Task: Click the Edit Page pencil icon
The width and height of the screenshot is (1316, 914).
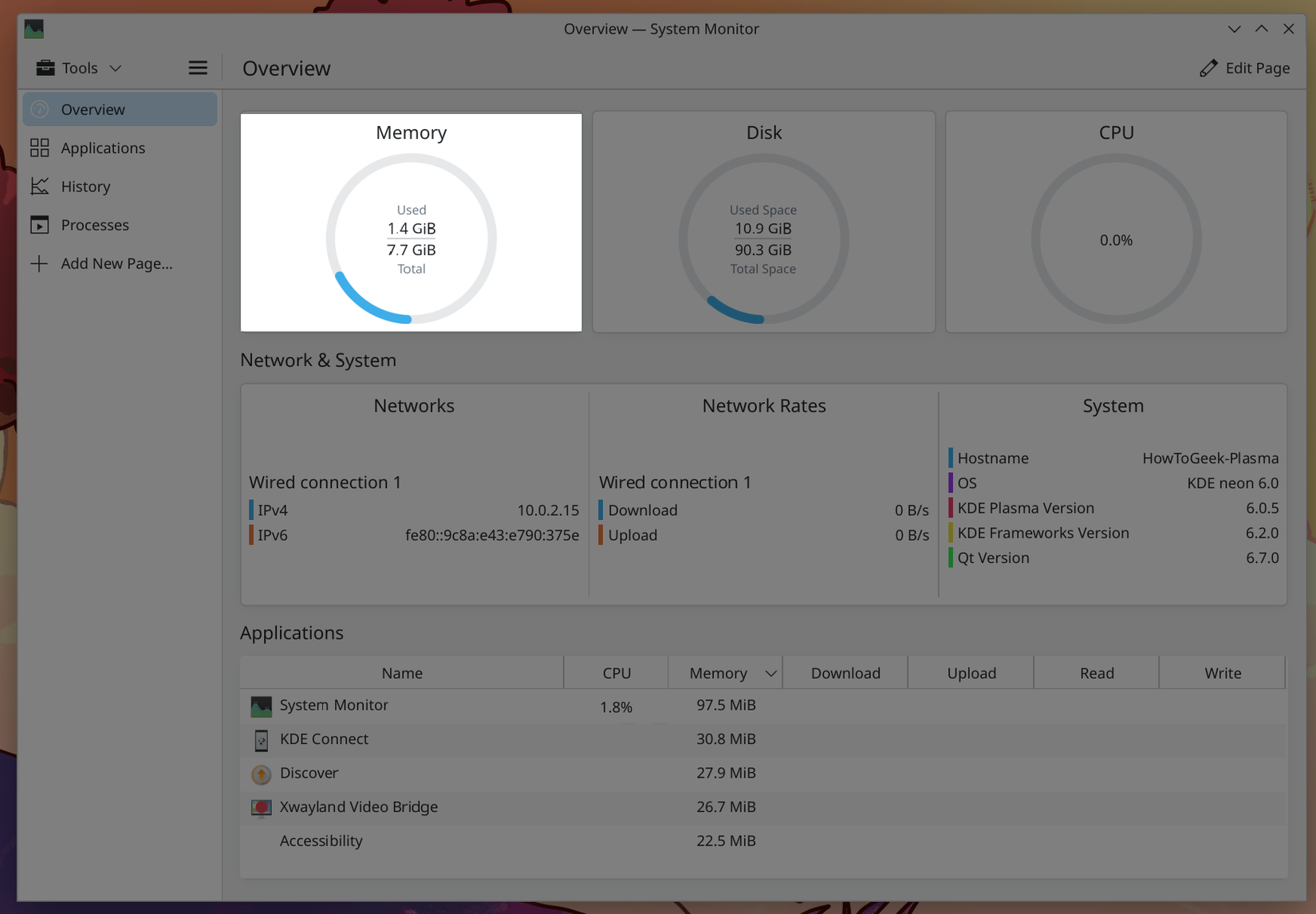Action: 1208,68
